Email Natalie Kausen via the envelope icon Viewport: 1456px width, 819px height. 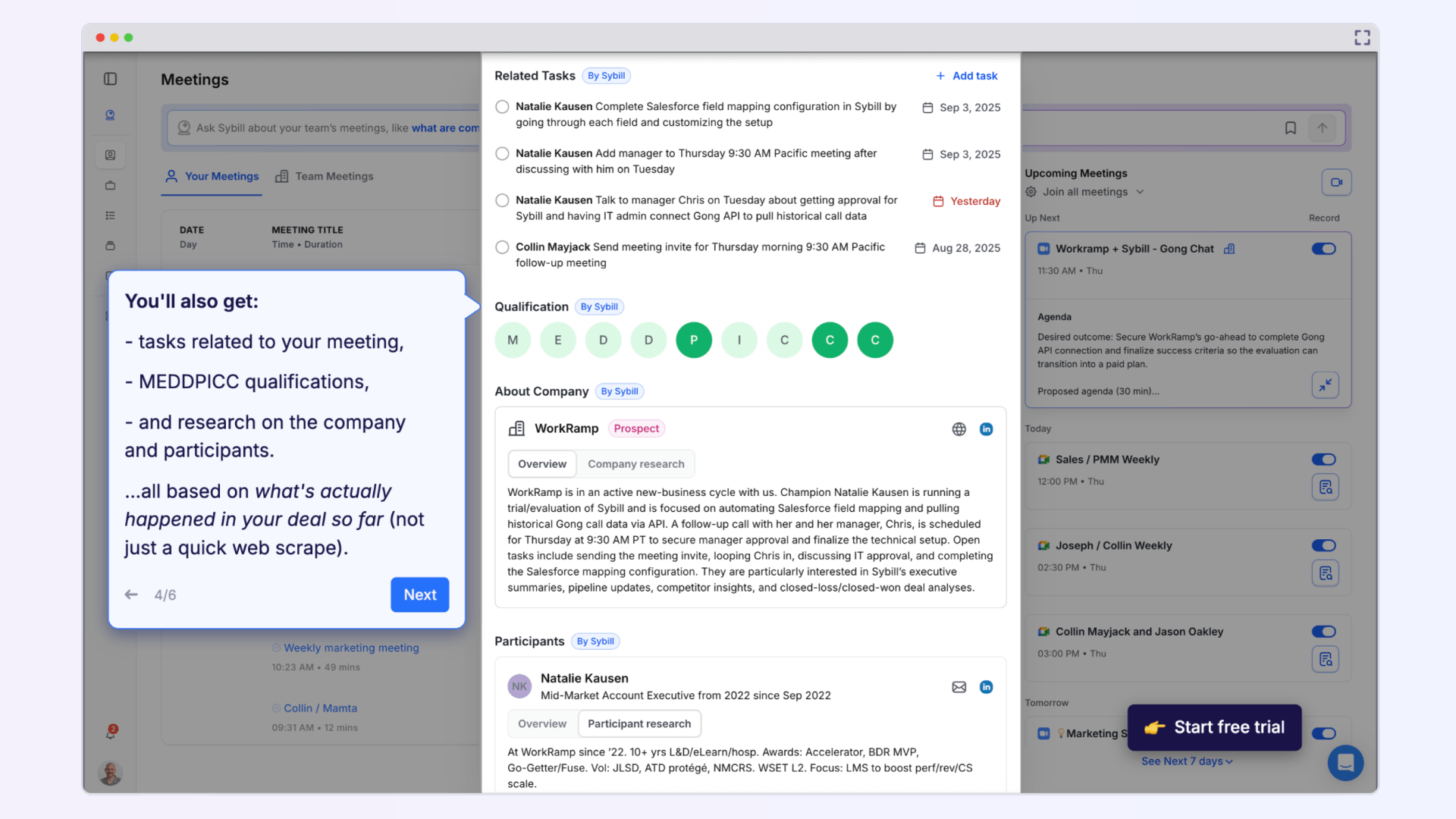[959, 687]
